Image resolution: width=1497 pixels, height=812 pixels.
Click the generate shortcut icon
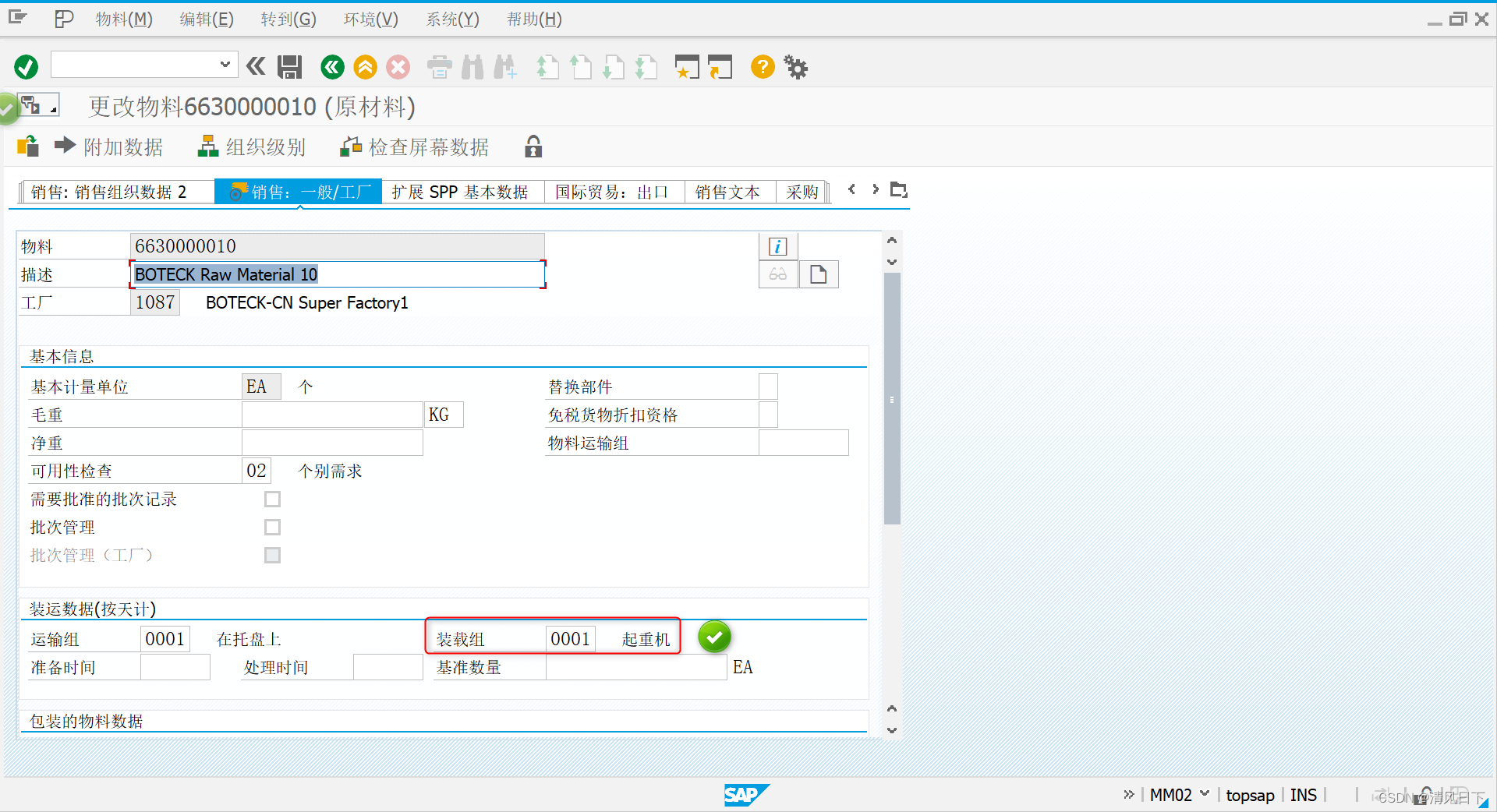(x=720, y=67)
